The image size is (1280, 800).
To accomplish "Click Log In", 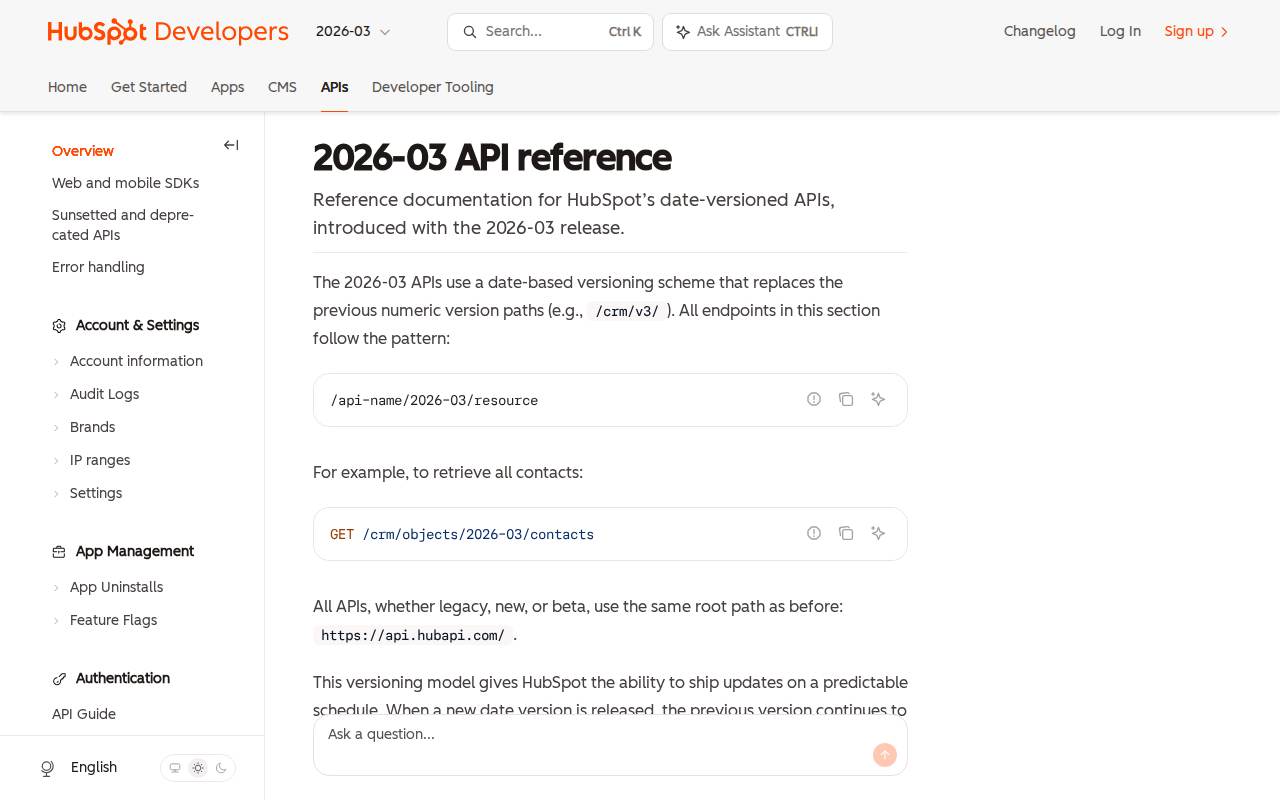I will [1120, 32].
